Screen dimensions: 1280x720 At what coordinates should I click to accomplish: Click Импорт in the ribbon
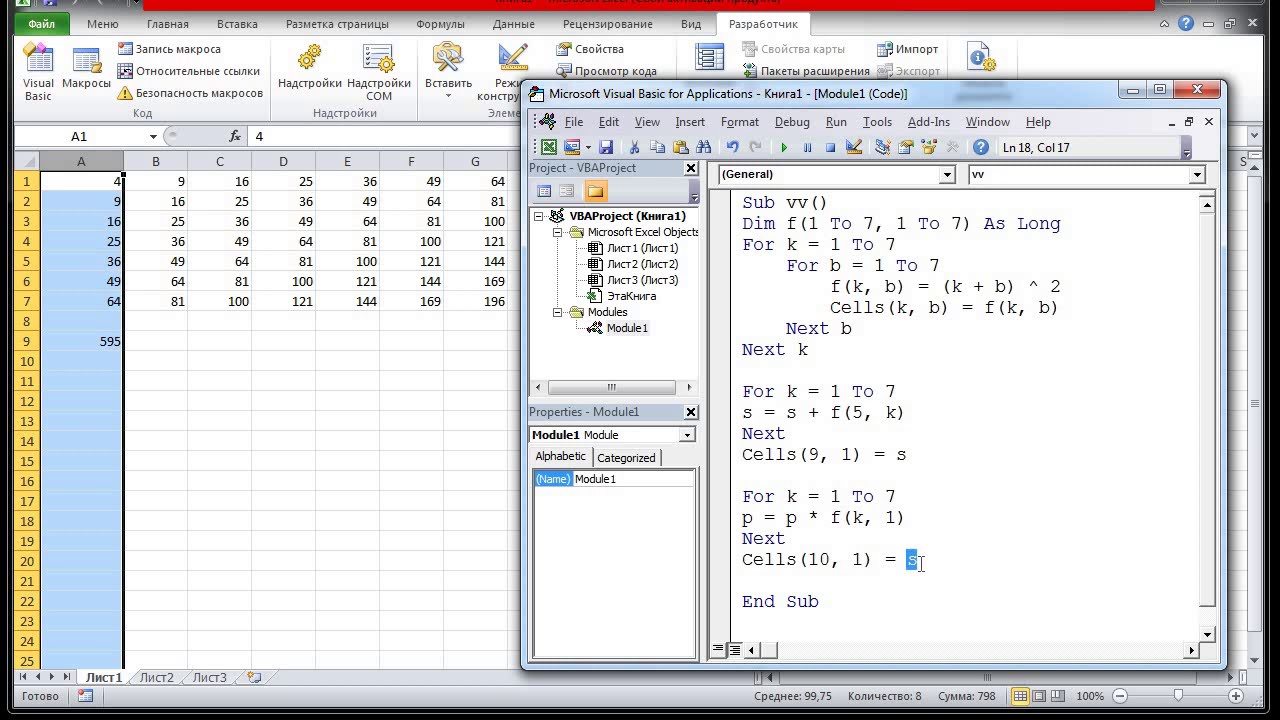pos(908,49)
